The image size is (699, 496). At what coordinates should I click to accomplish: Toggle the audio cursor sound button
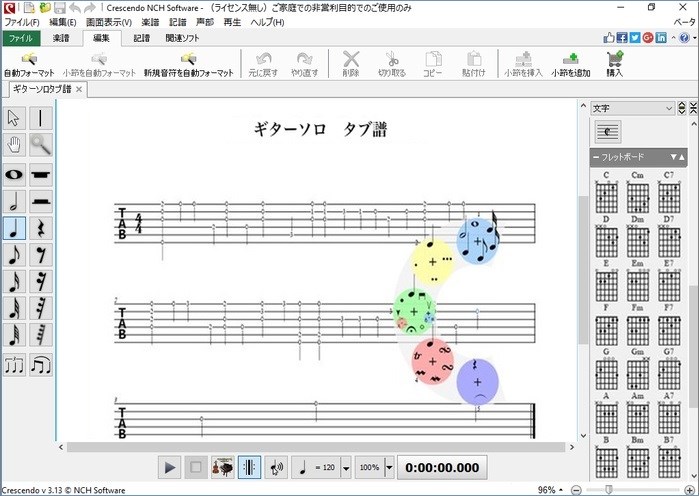coord(276,467)
